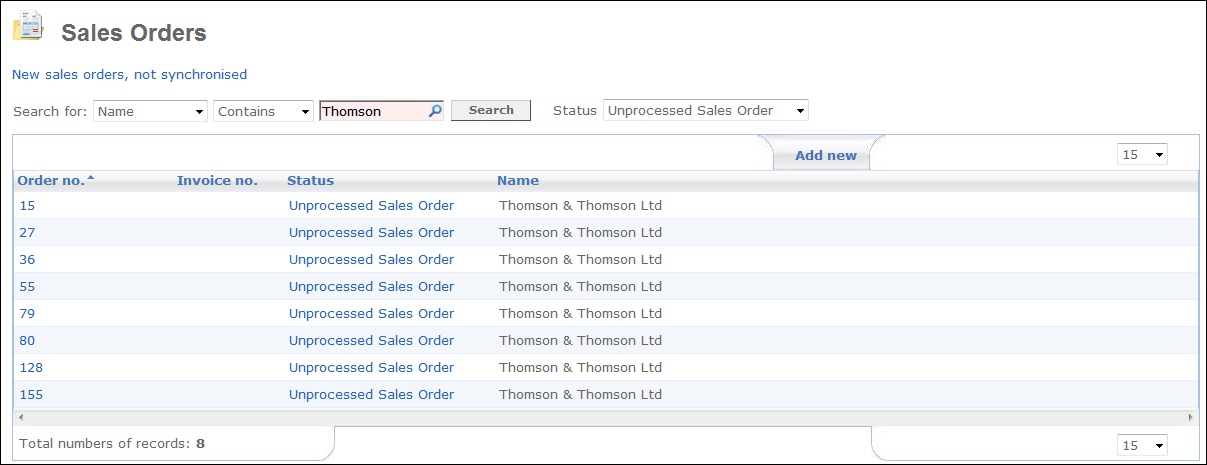The image size is (1207, 465).
Task: Click the Order no. sort arrow
Action: click(91, 178)
